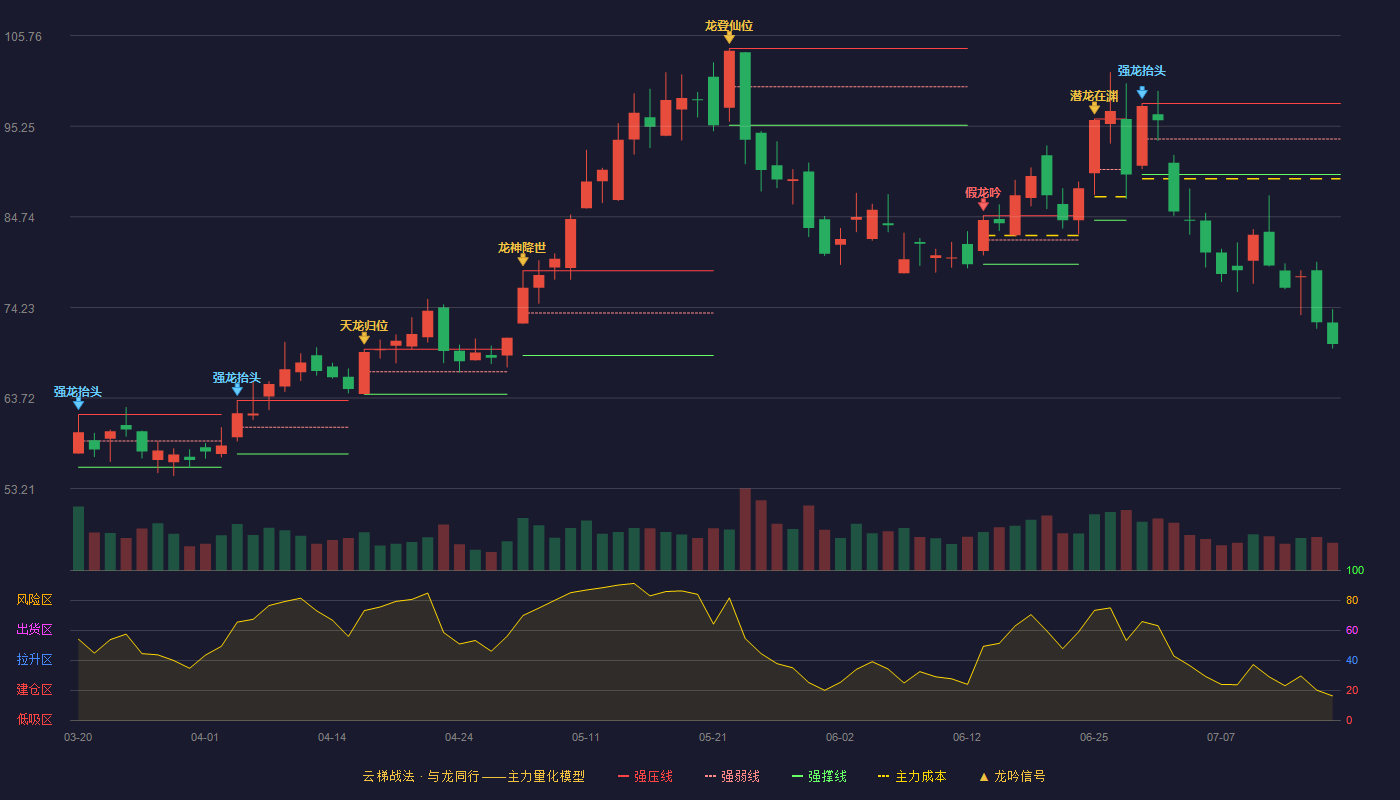Toggle the 强撑线 legend series
Screen dimensions: 1400x800
pos(819,776)
